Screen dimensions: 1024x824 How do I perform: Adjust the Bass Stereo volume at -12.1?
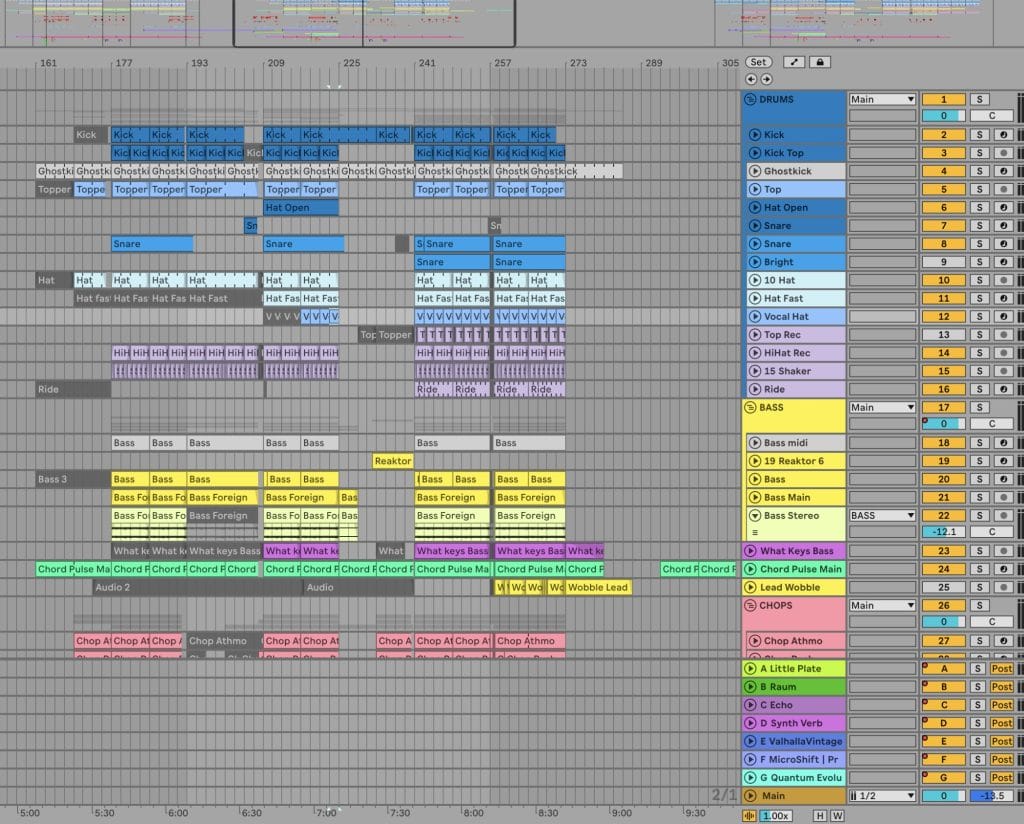943,532
